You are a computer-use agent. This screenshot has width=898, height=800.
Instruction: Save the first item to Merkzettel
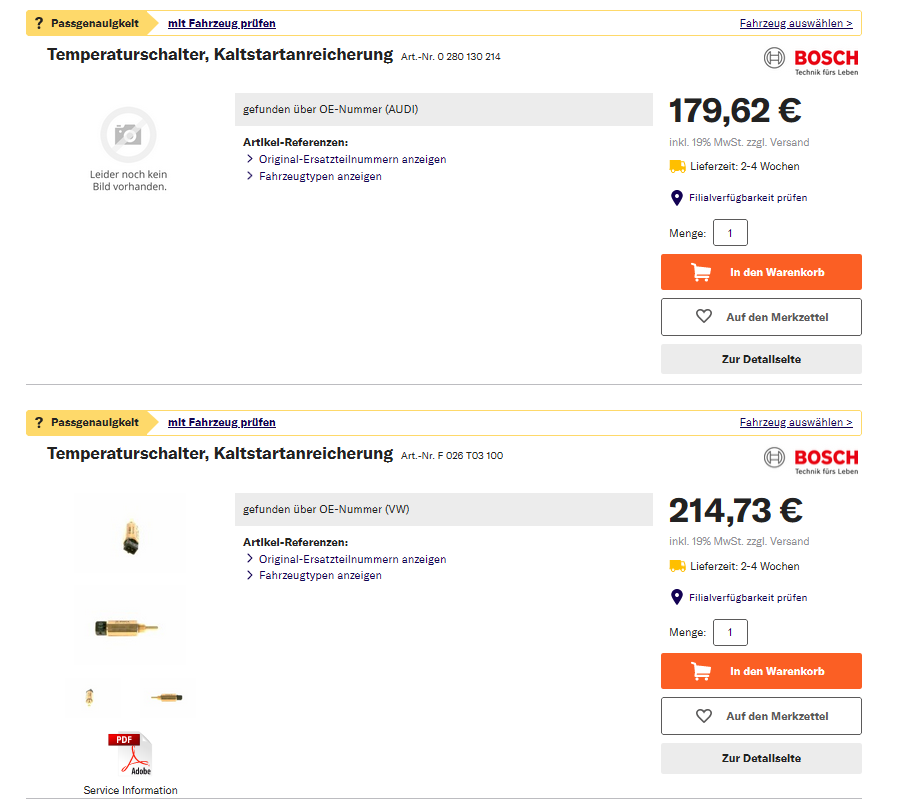[761, 317]
